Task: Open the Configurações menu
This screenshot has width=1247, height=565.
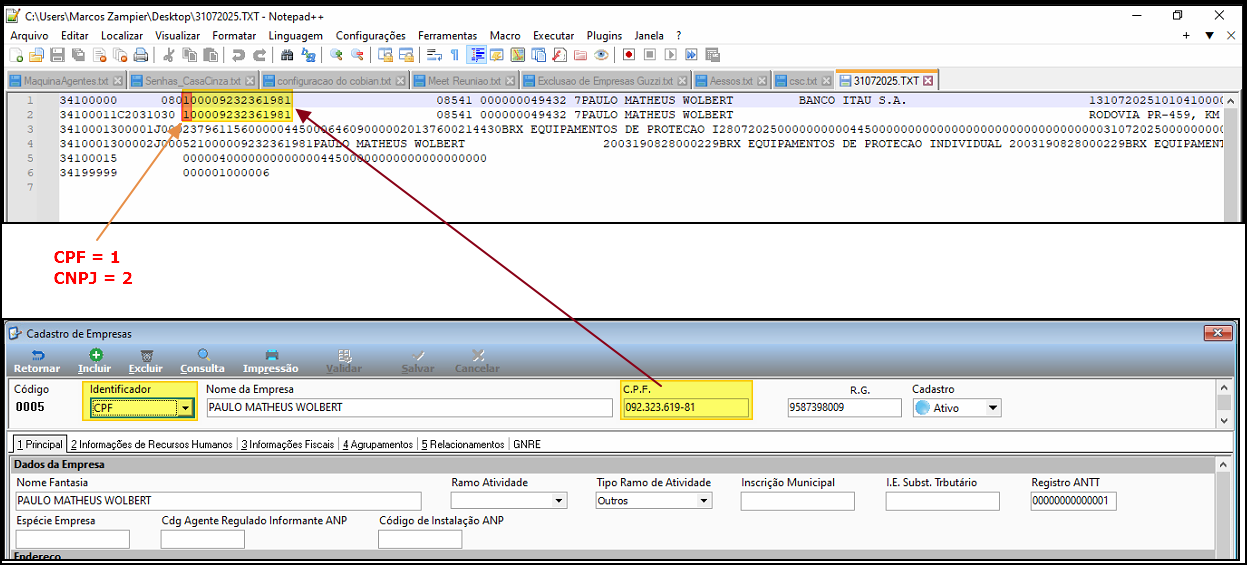Action: (371, 35)
